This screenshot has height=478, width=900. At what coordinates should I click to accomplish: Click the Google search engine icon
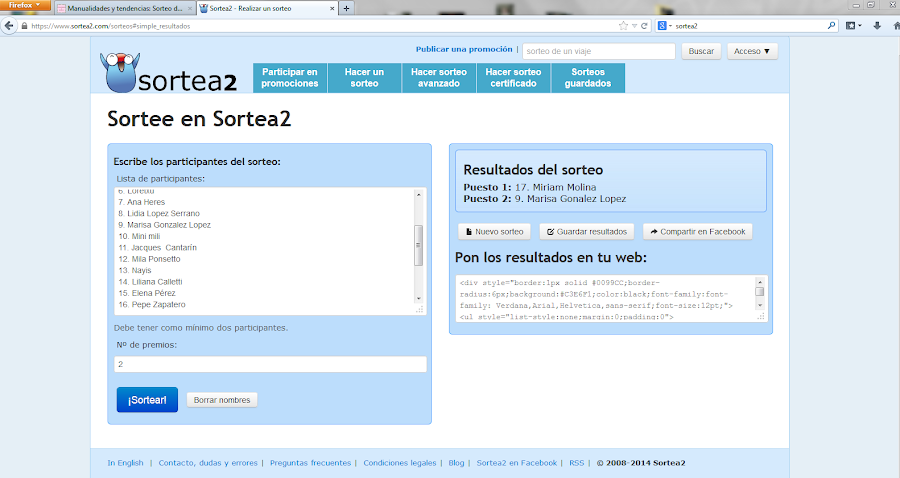click(662, 26)
